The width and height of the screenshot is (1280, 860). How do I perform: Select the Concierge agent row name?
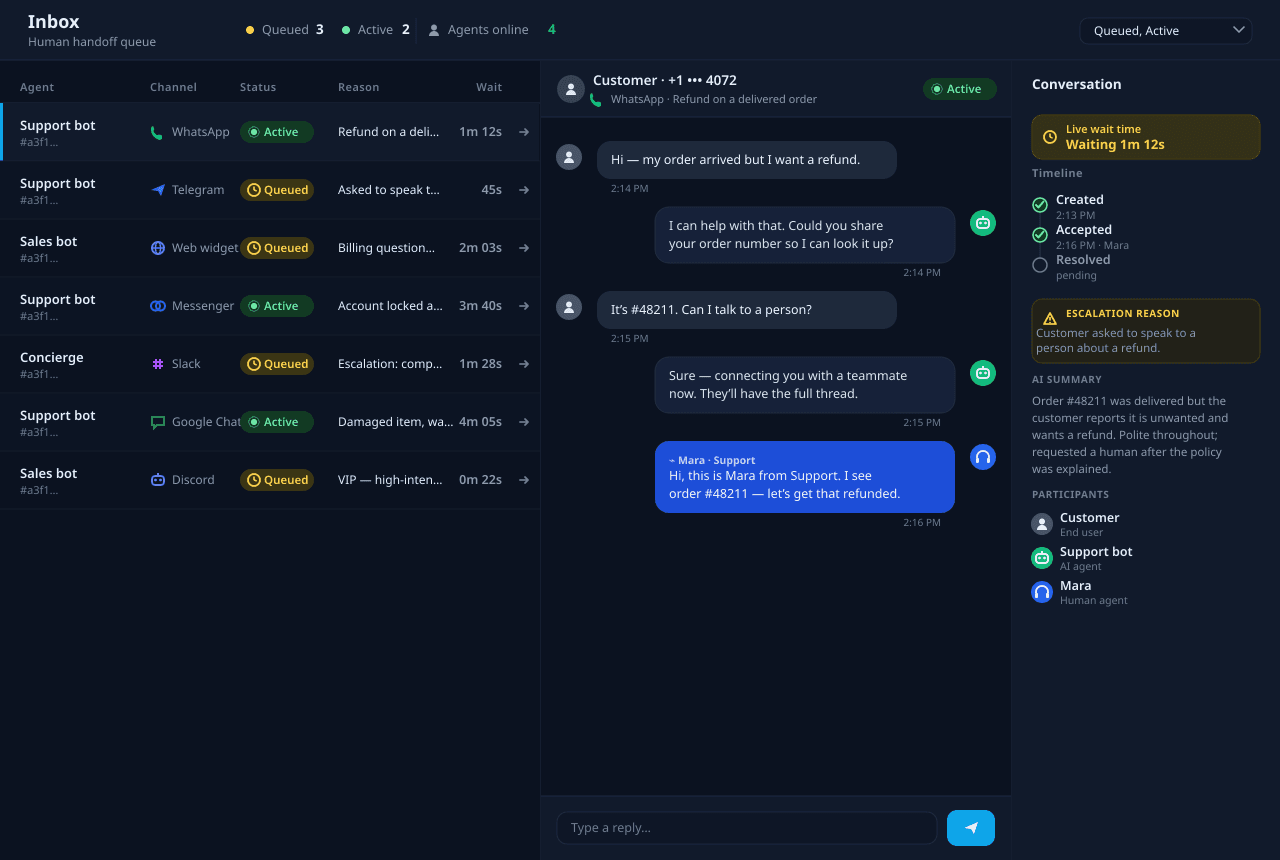click(x=52, y=358)
